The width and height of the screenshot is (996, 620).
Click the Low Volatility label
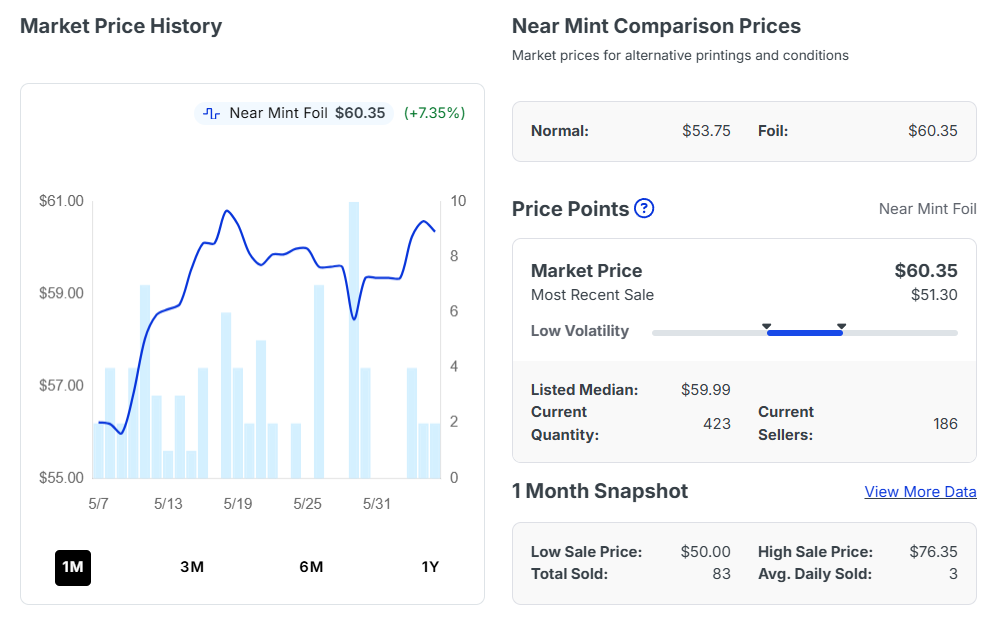tap(580, 331)
